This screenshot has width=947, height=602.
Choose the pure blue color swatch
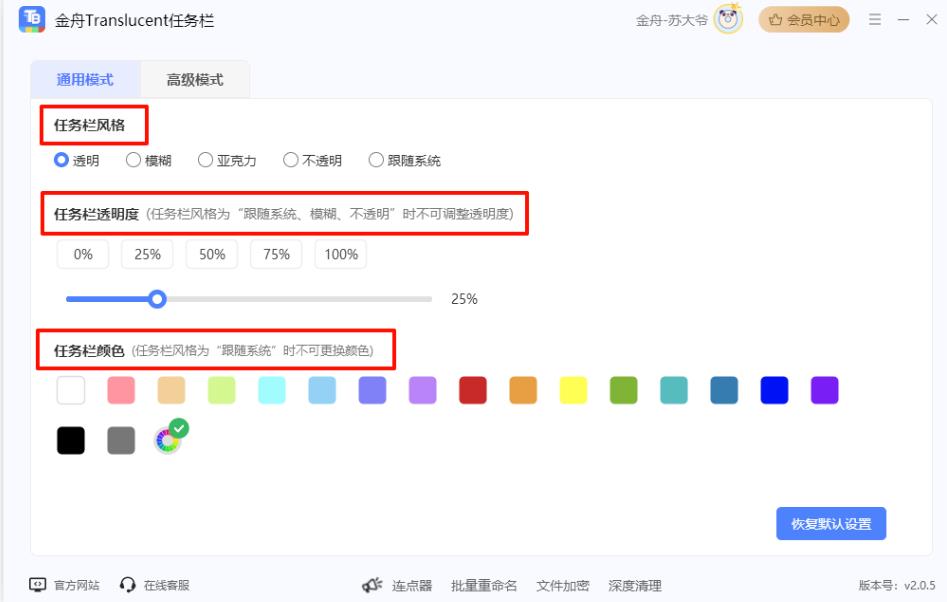point(774,390)
